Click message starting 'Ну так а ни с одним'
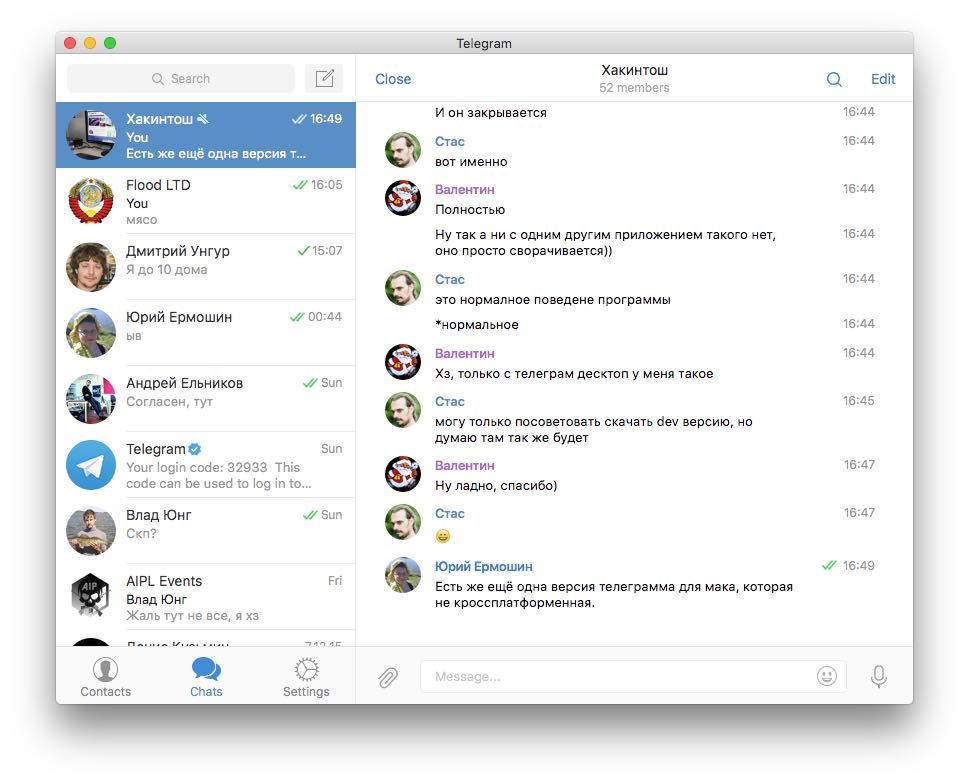Image resolution: width=969 pixels, height=784 pixels. pos(605,243)
